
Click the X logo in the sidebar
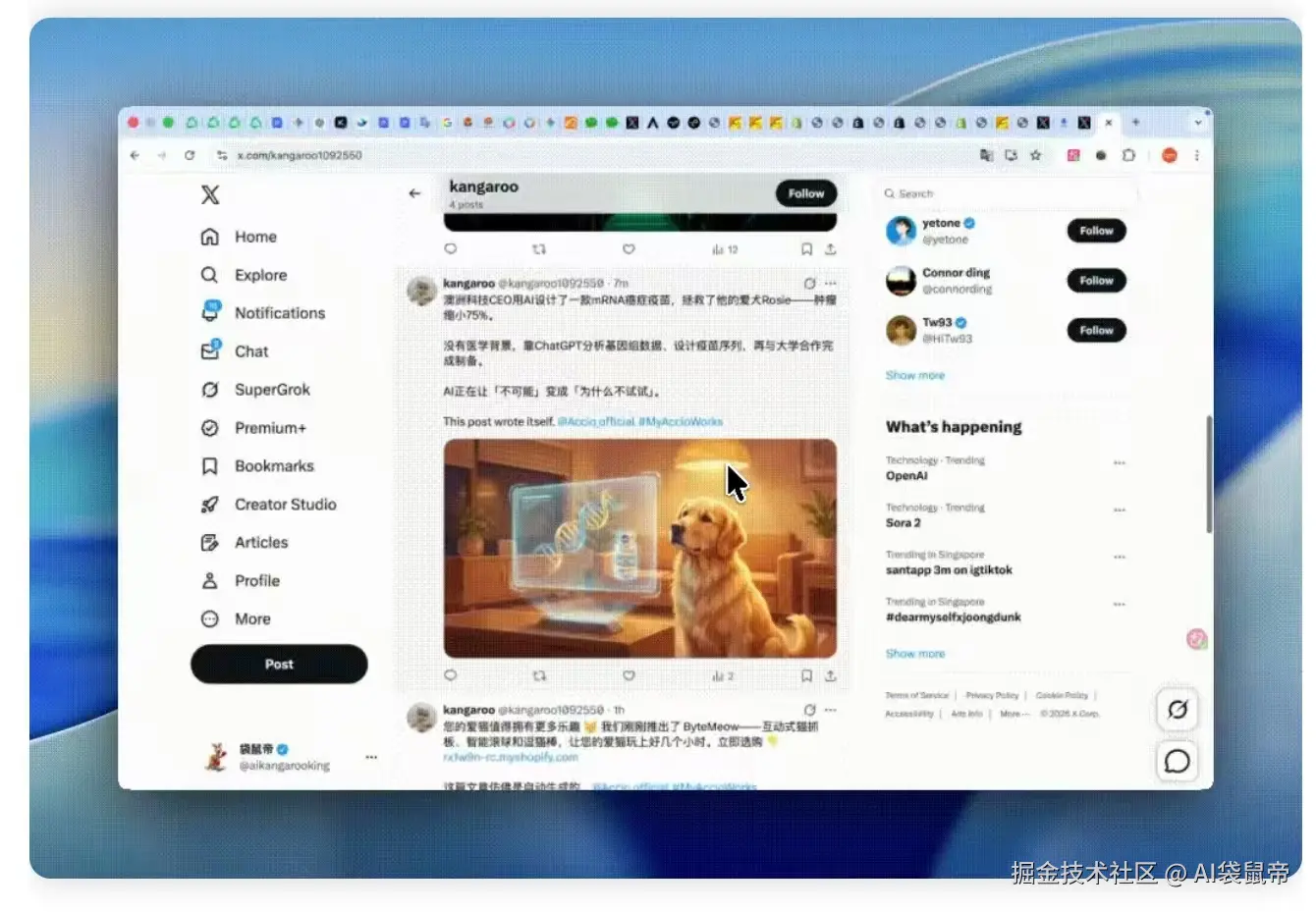pyautogui.click(x=210, y=194)
